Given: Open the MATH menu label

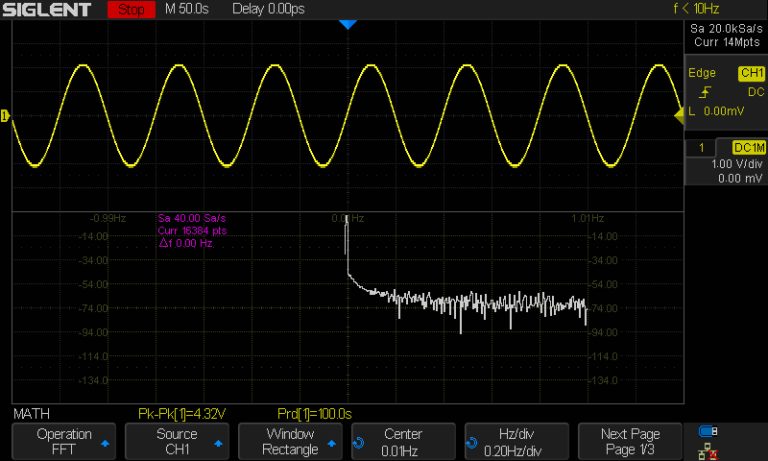Looking at the screenshot, I should tap(30, 413).
